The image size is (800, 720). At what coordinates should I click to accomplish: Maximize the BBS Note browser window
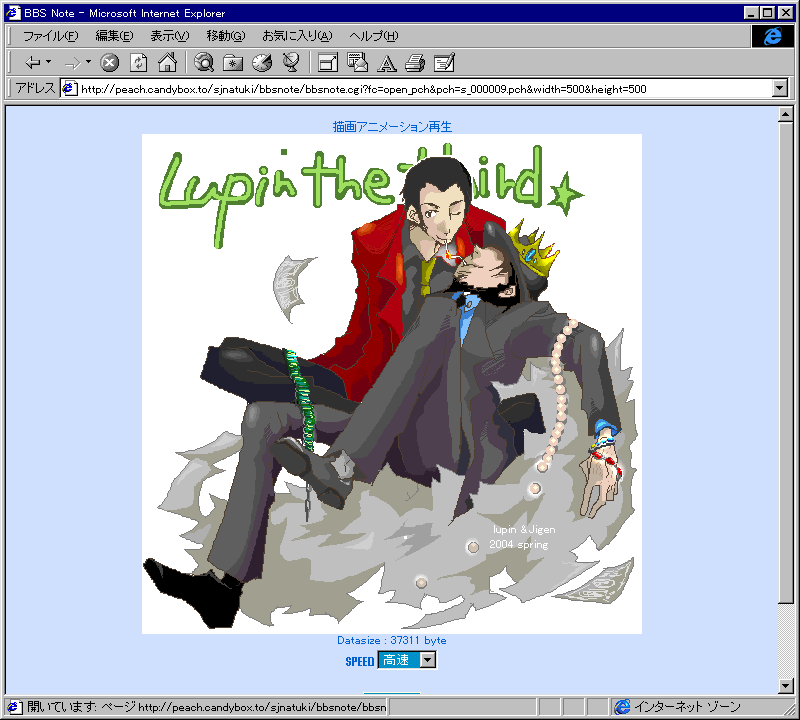pyautogui.click(x=767, y=13)
